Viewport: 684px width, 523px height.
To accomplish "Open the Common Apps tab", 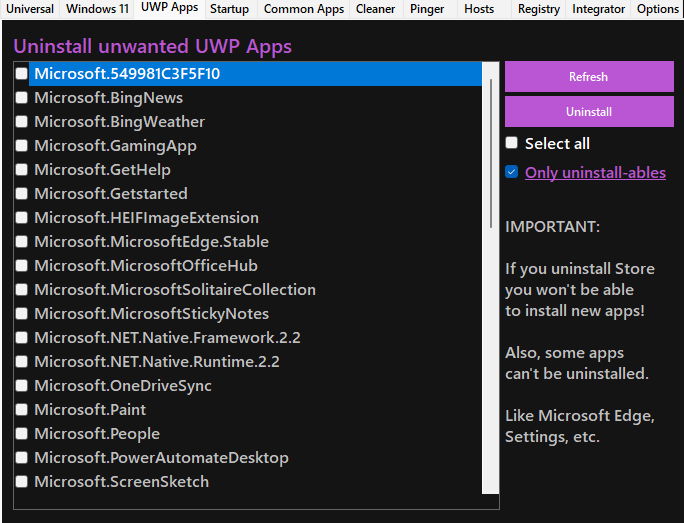I will (304, 9).
